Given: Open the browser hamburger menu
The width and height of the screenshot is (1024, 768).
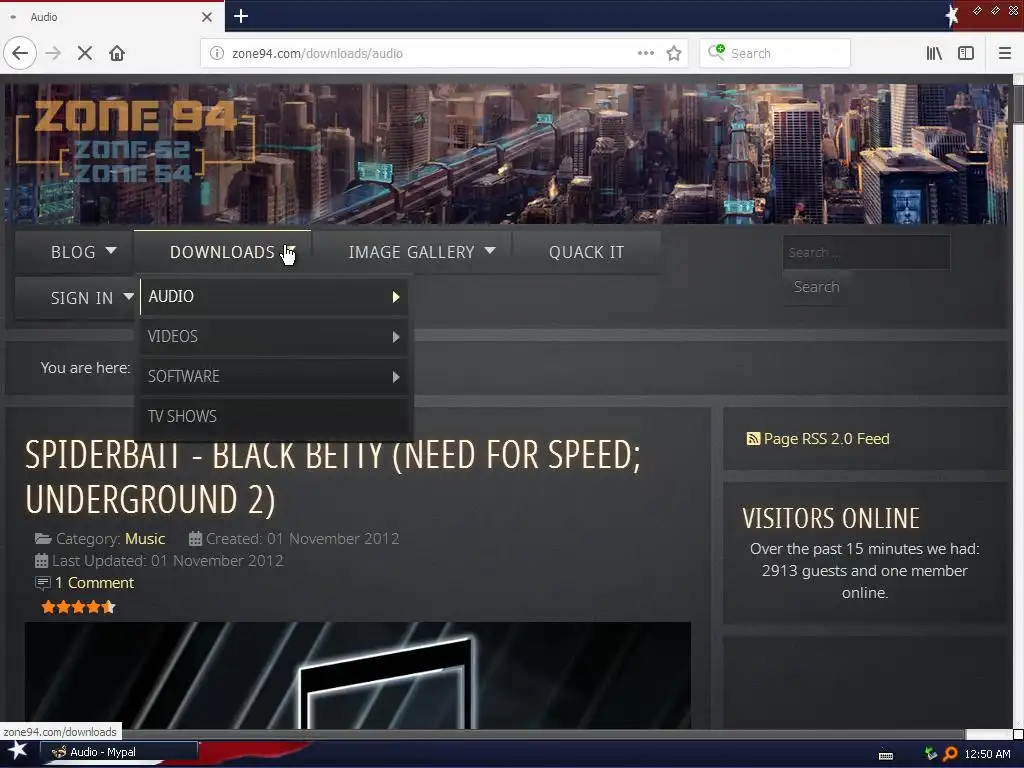Looking at the screenshot, I should (x=1005, y=54).
